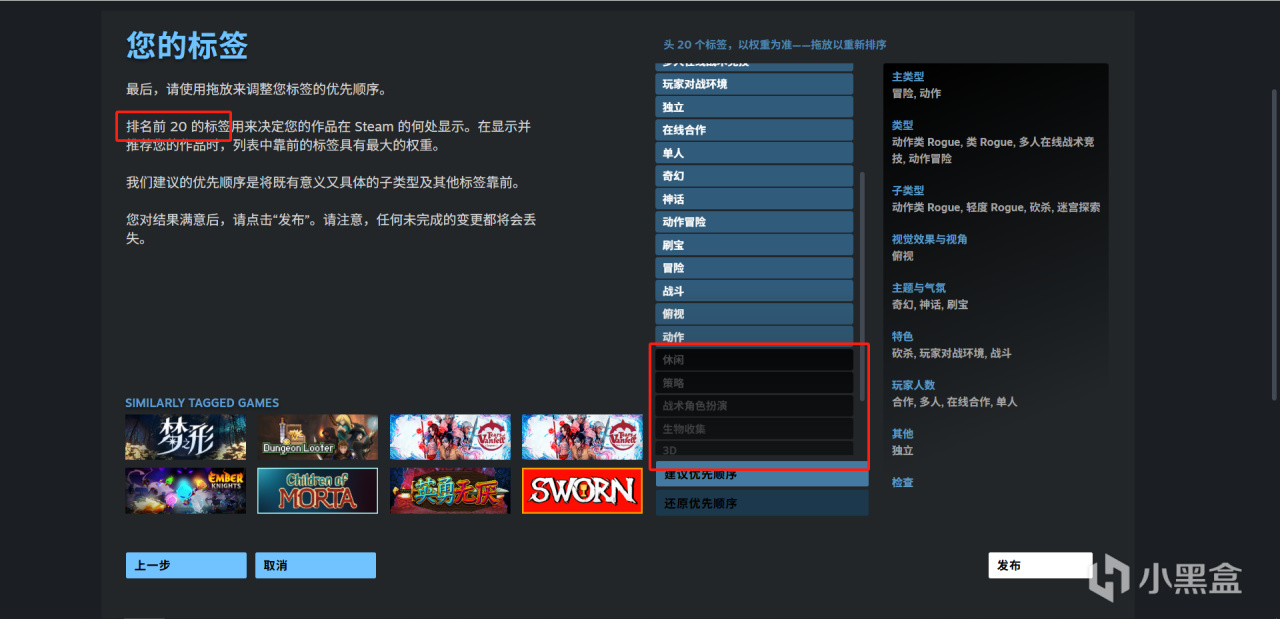The image size is (1280, 619).
Task: Click the 其他 category heading
Action: [903, 433]
